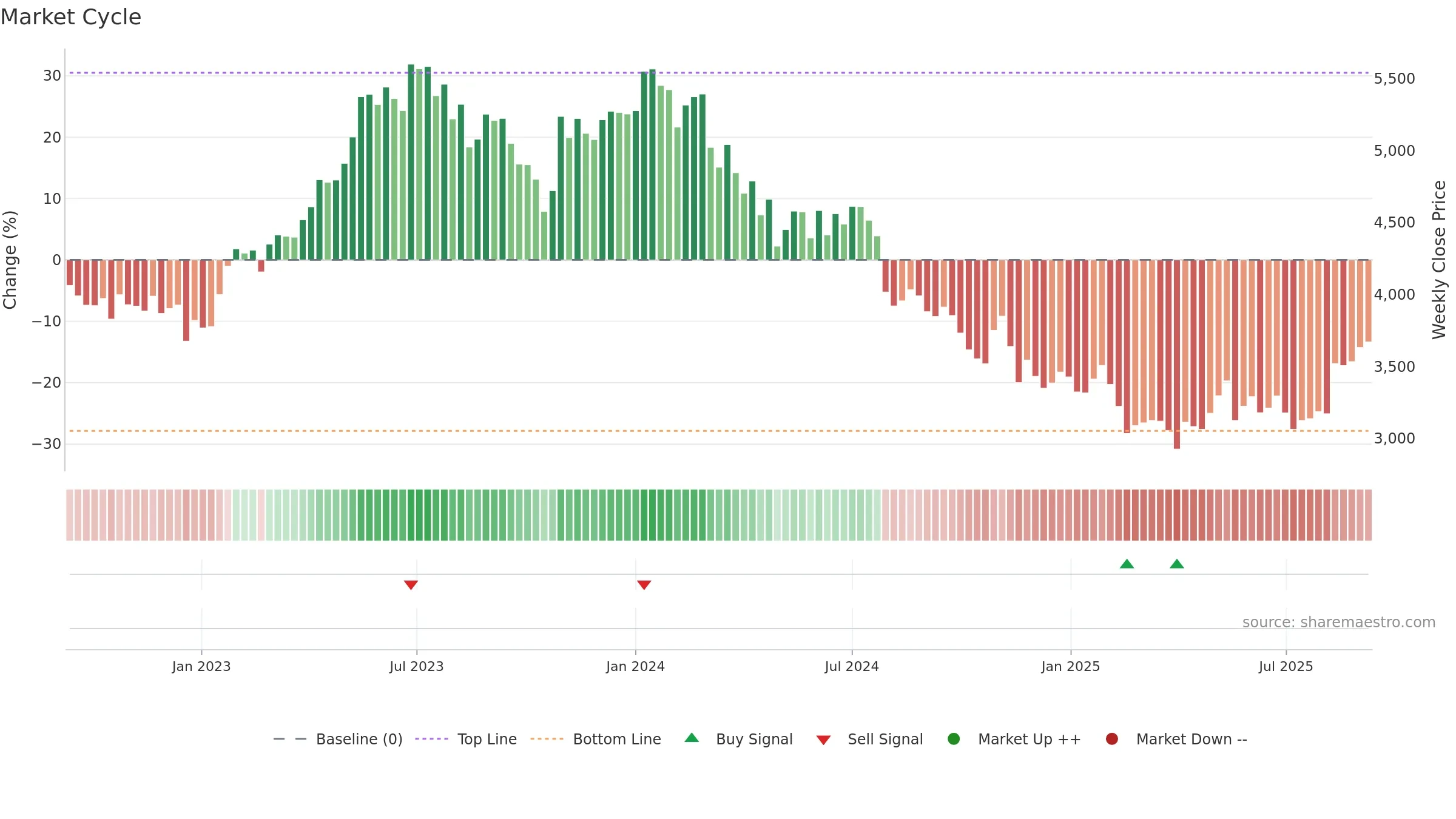Click the 3,000 price axis label
1456x819 pixels.
click(x=1394, y=439)
